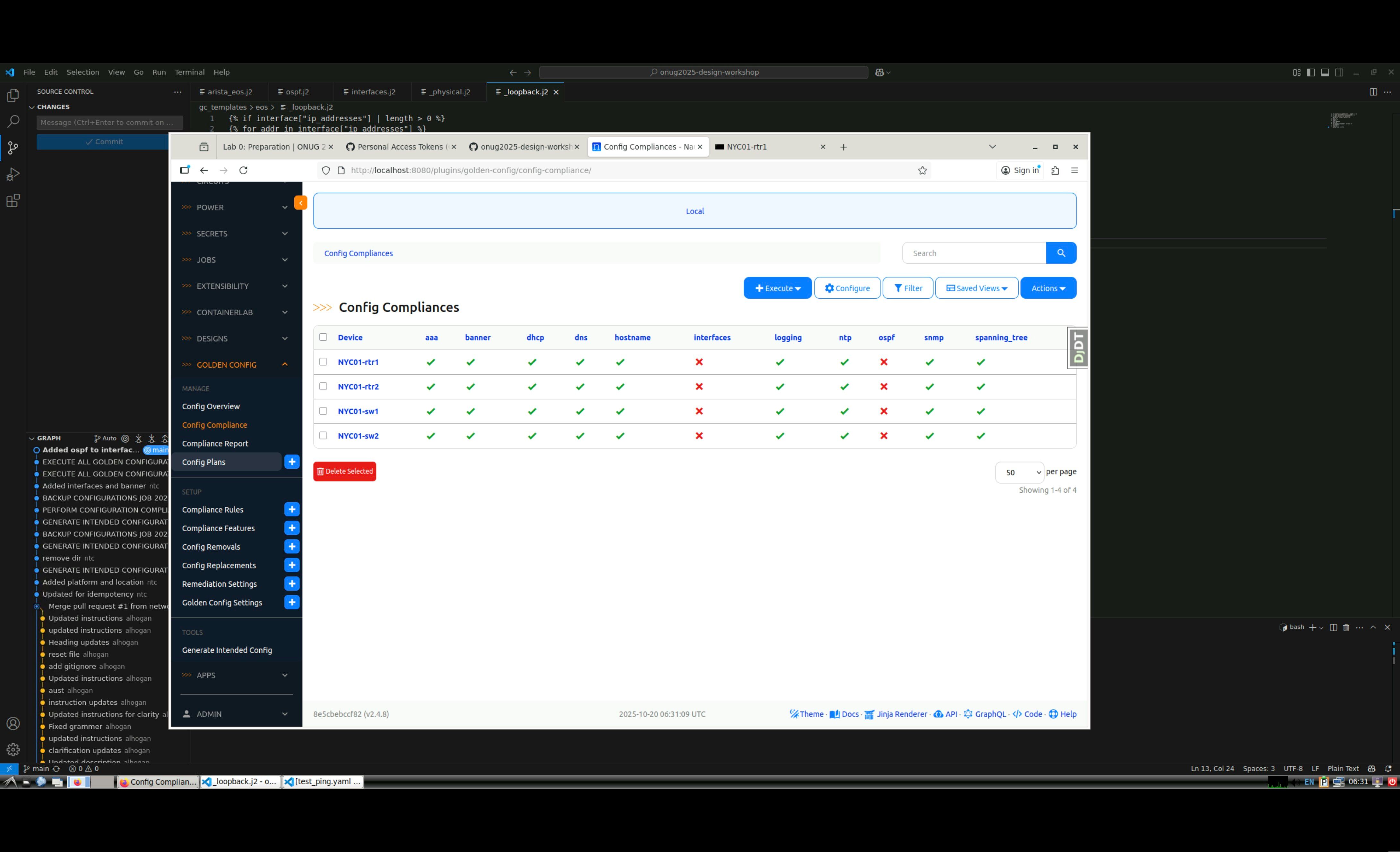
Task: Open the Execute dropdown button
Action: tap(777, 288)
